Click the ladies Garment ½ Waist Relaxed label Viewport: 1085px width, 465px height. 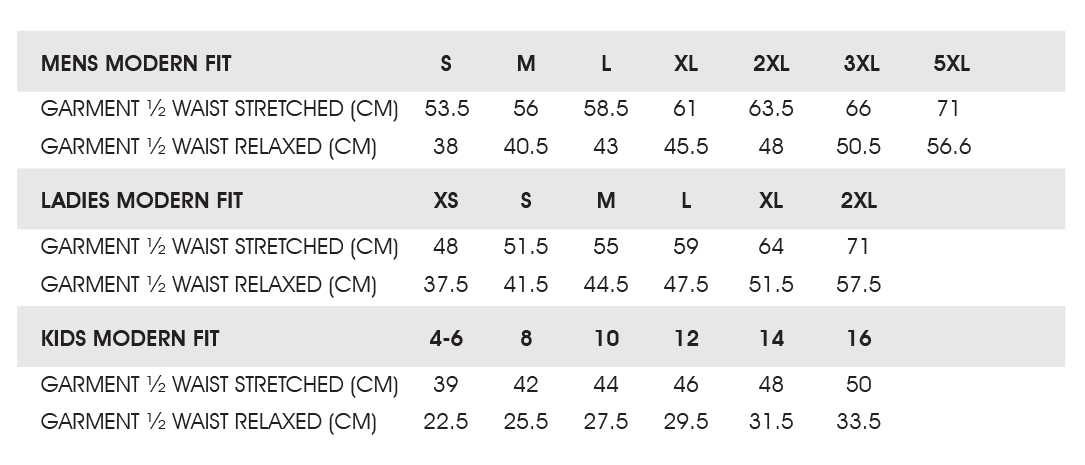[208, 284]
